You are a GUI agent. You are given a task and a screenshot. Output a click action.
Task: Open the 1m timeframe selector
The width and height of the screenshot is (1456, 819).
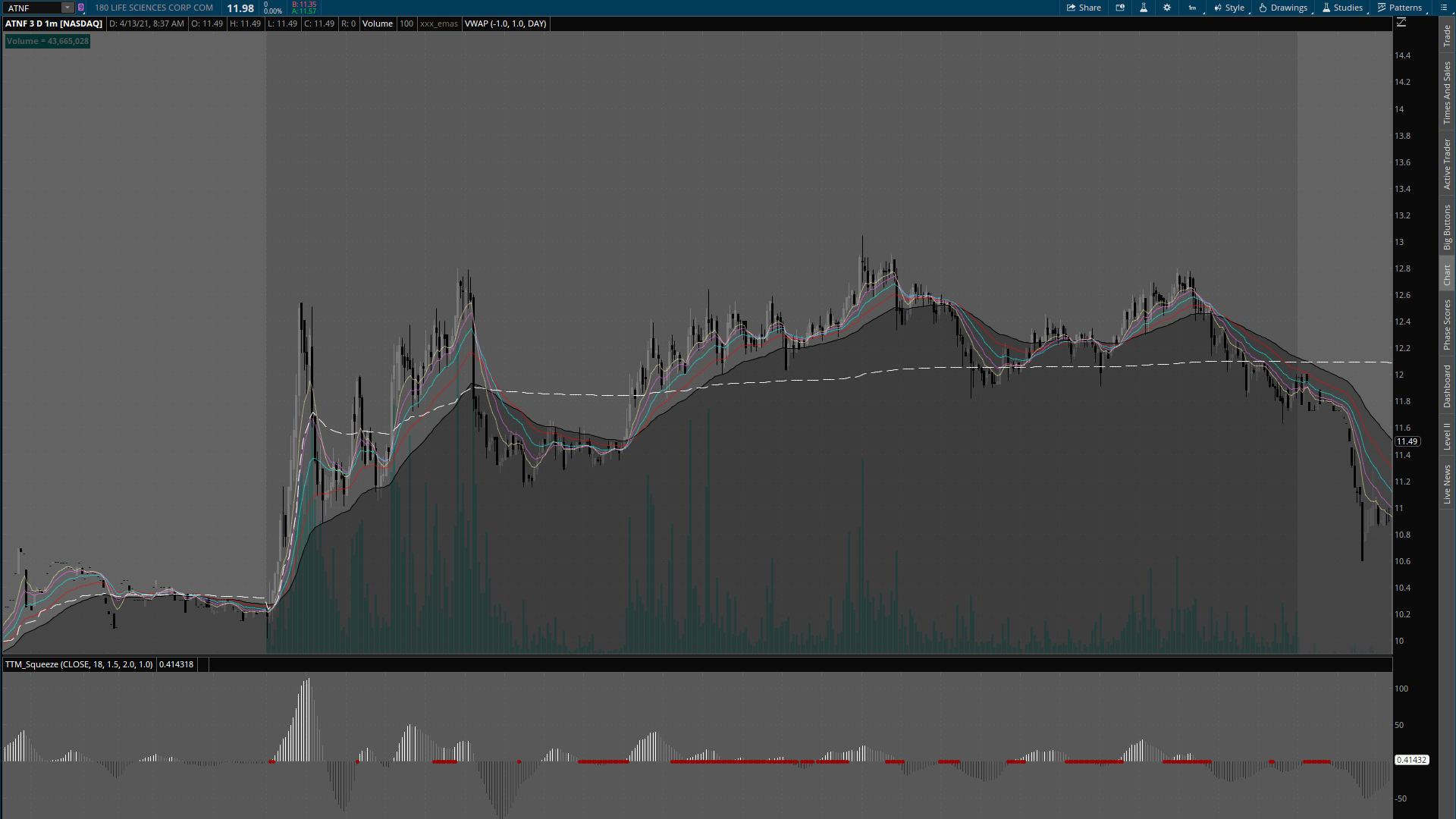(x=1191, y=8)
